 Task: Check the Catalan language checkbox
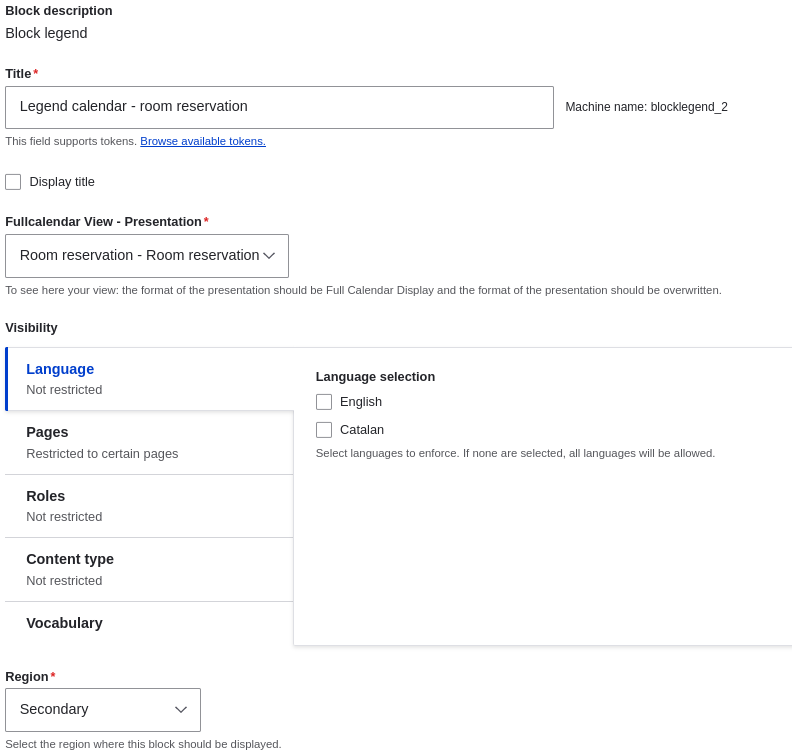point(324,430)
